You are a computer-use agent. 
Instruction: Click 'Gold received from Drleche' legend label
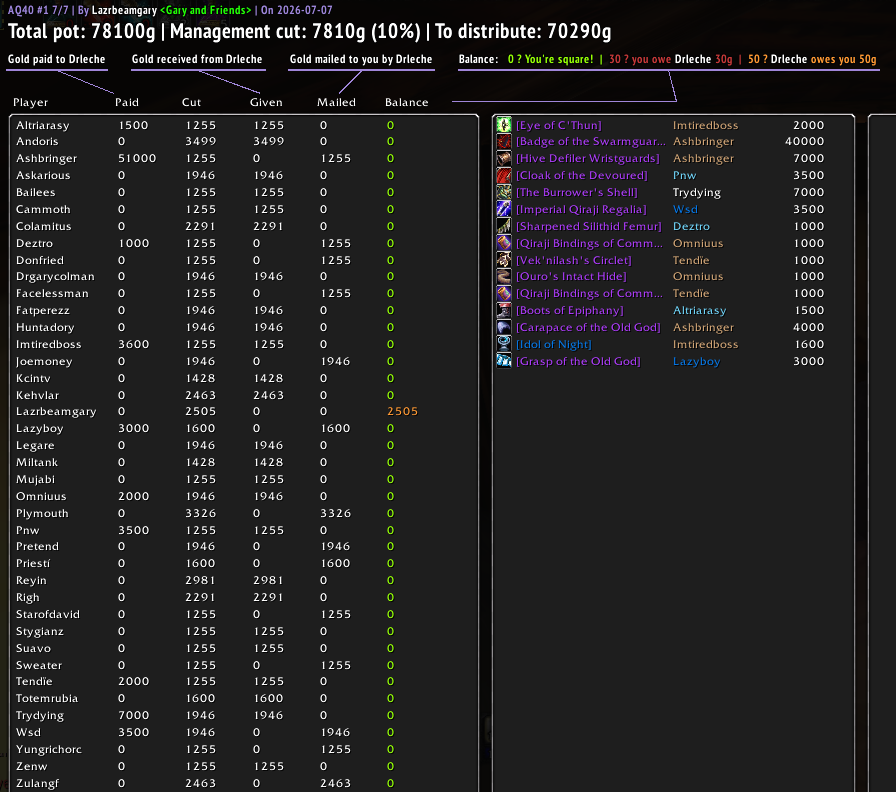click(x=197, y=59)
